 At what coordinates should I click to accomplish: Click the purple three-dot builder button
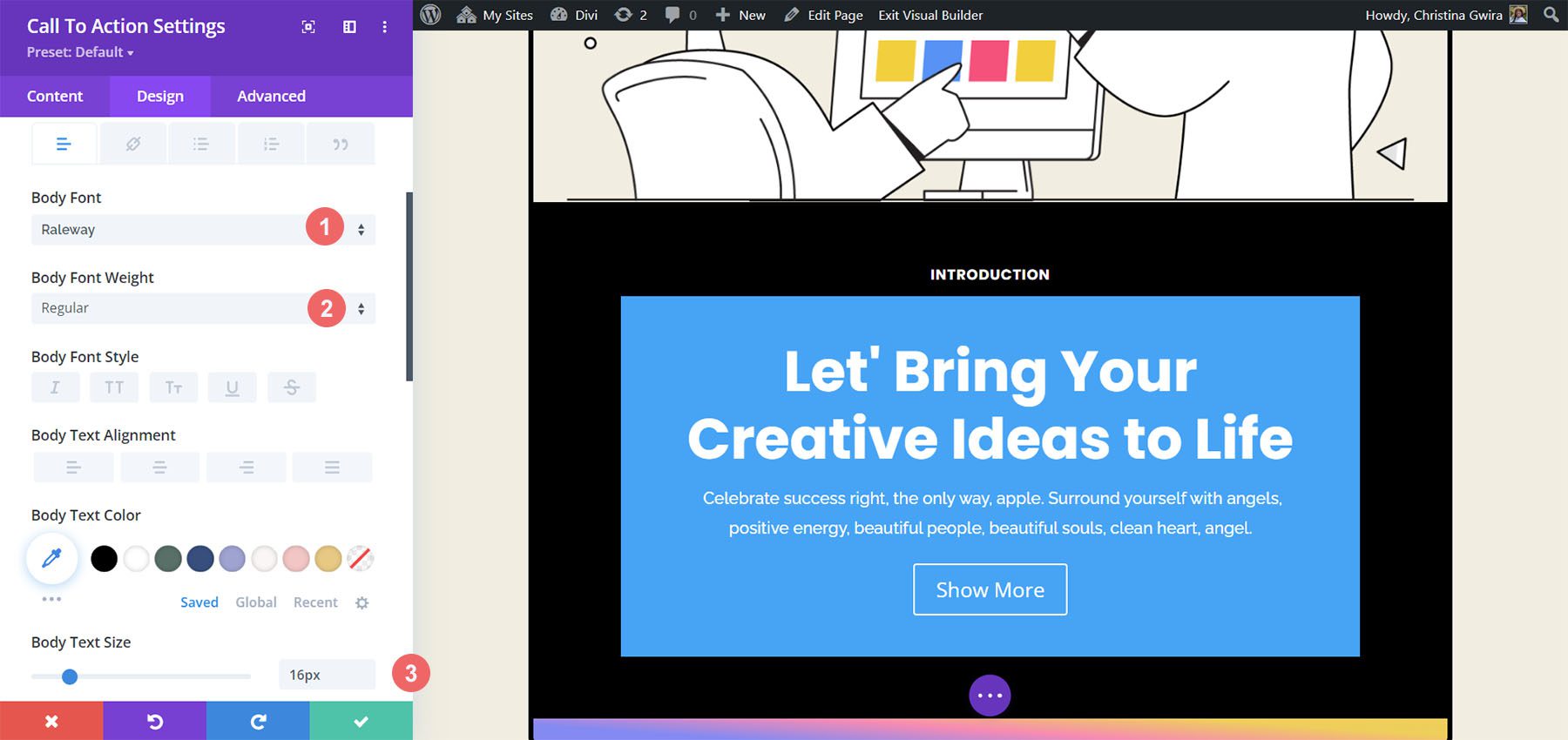coord(990,696)
